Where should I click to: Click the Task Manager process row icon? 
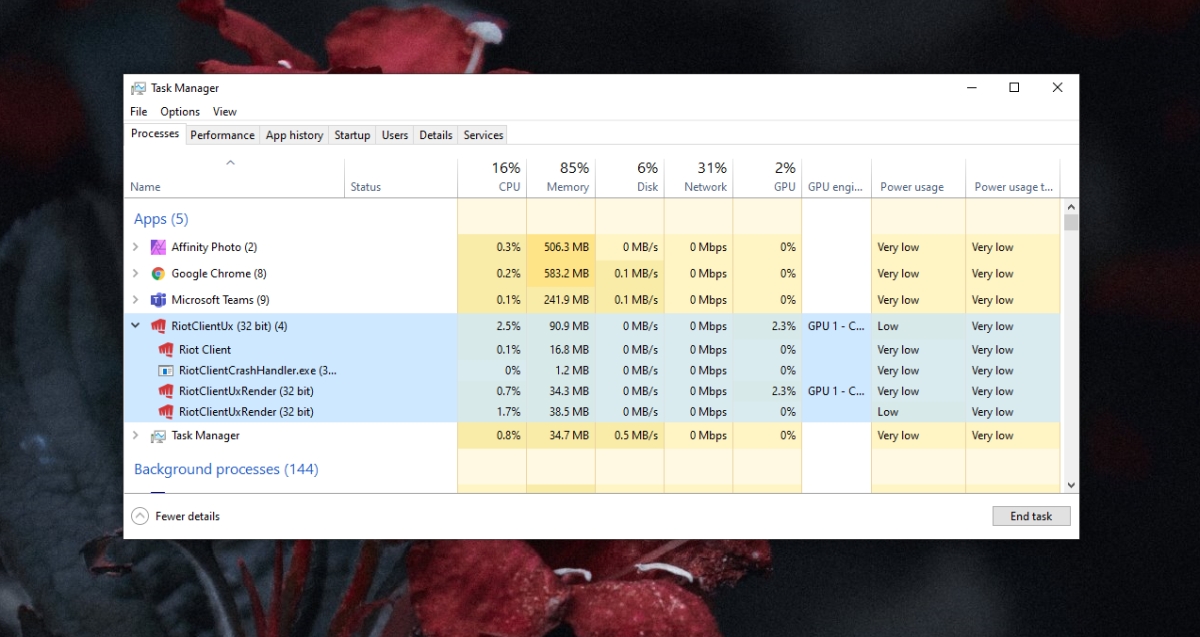click(x=158, y=436)
